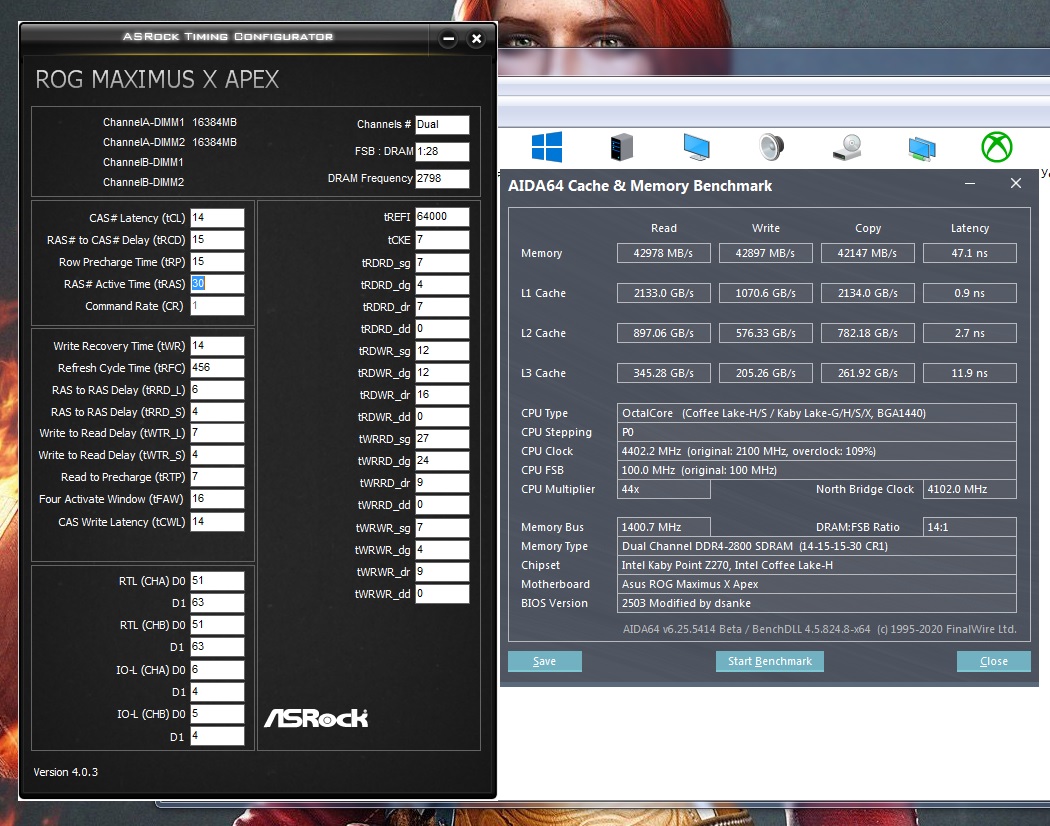Click the Memory Type DDR4-2800 field
This screenshot has width=1050, height=826.
coord(816,546)
